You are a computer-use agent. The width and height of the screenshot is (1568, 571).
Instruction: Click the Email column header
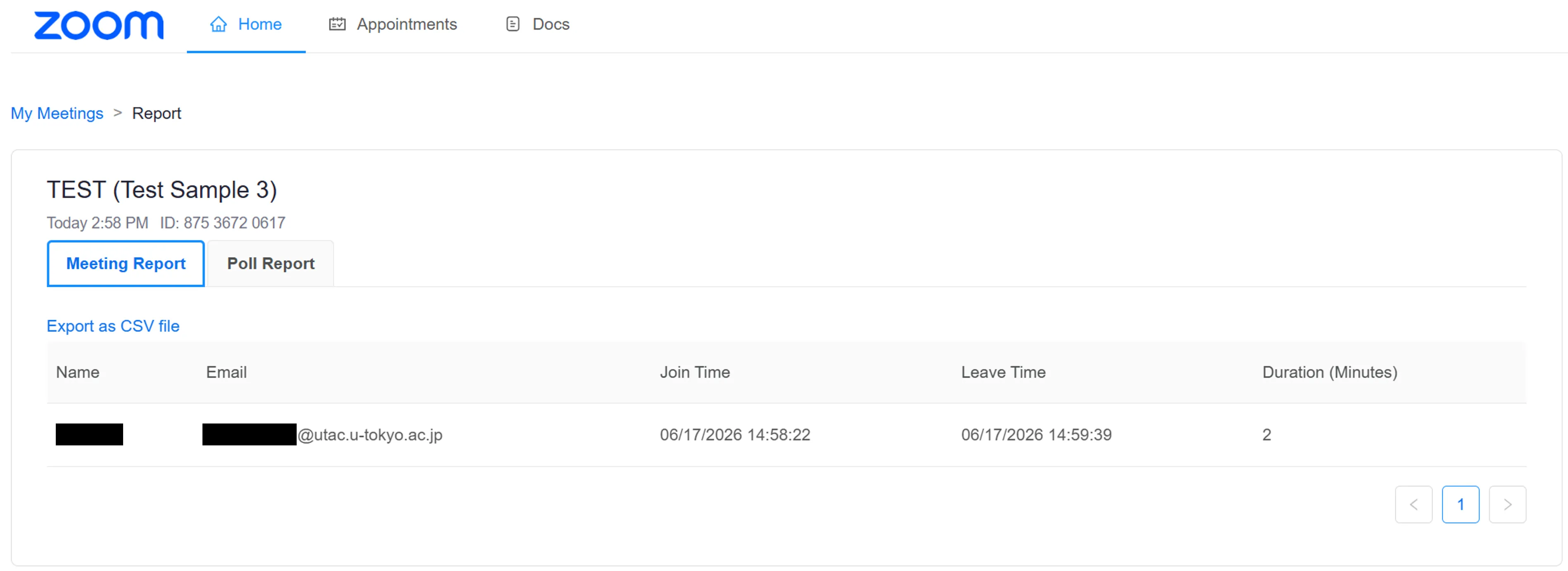click(226, 372)
